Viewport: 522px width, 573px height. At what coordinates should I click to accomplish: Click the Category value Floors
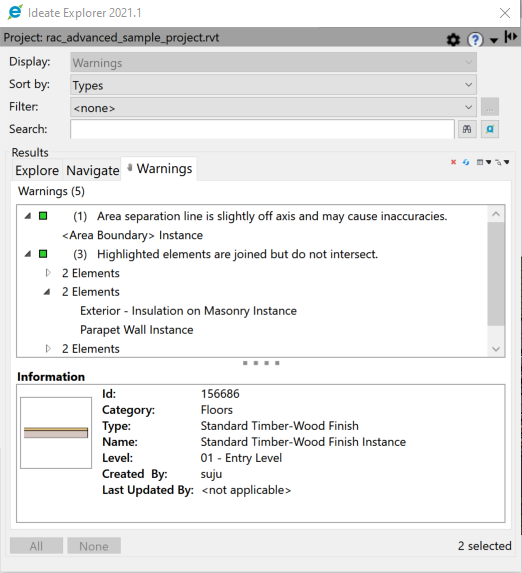[216, 410]
